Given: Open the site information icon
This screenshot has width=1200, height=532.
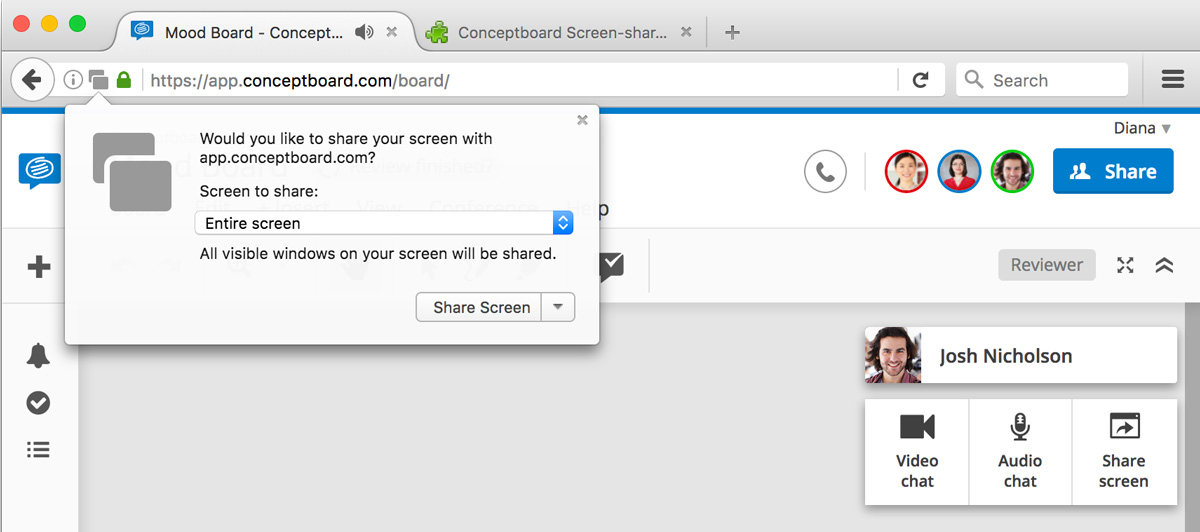Looking at the screenshot, I should coord(73,80).
